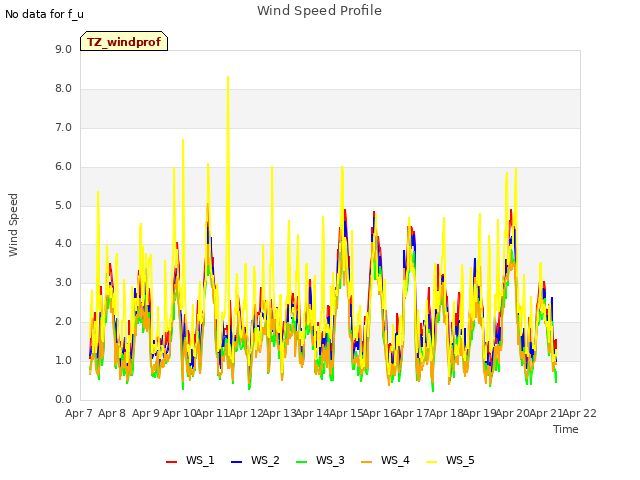Click the Apr 17 x-axis tick label
This screenshot has width=640, height=480.
(413, 413)
